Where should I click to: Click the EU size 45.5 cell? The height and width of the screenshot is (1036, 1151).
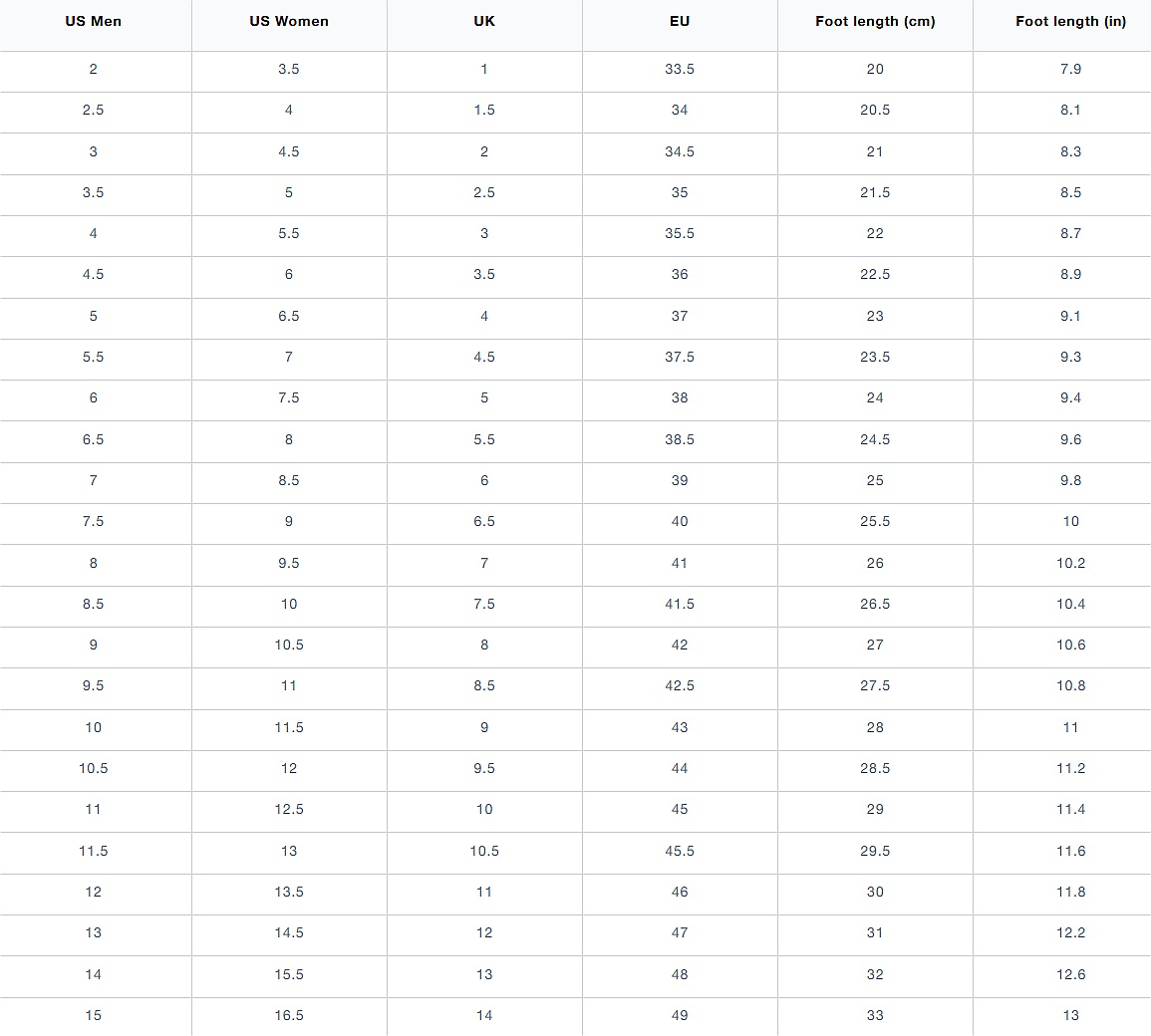point(680,851)
